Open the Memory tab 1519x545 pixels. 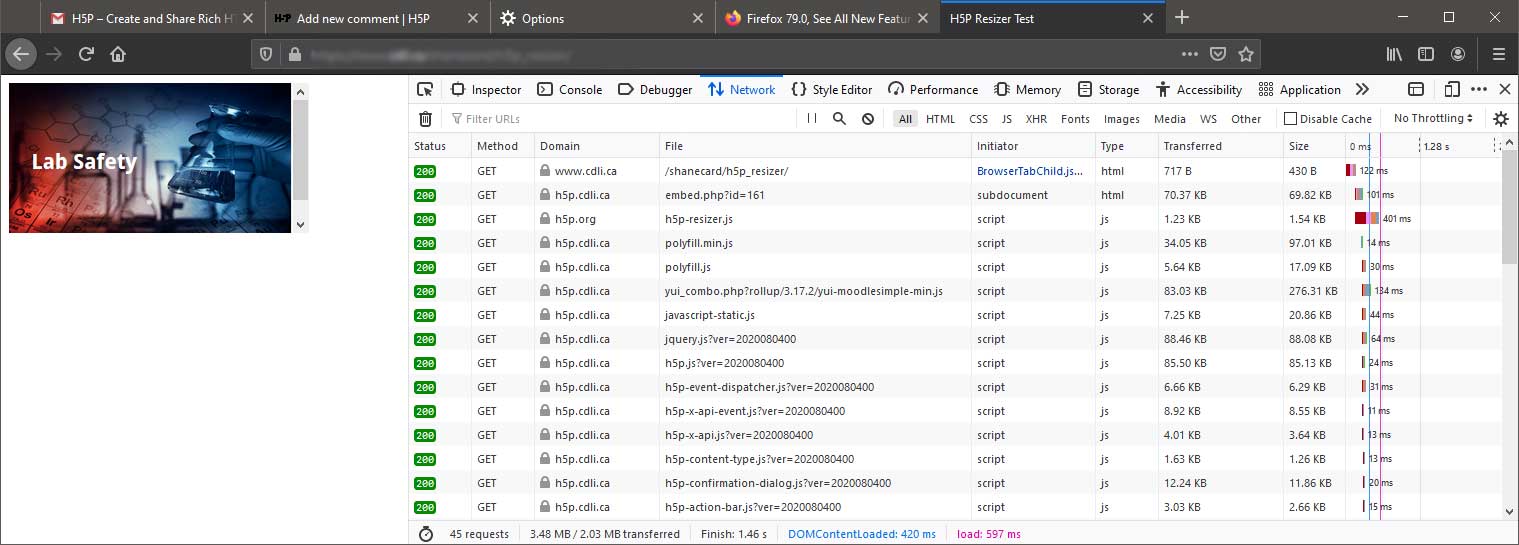1027,89
